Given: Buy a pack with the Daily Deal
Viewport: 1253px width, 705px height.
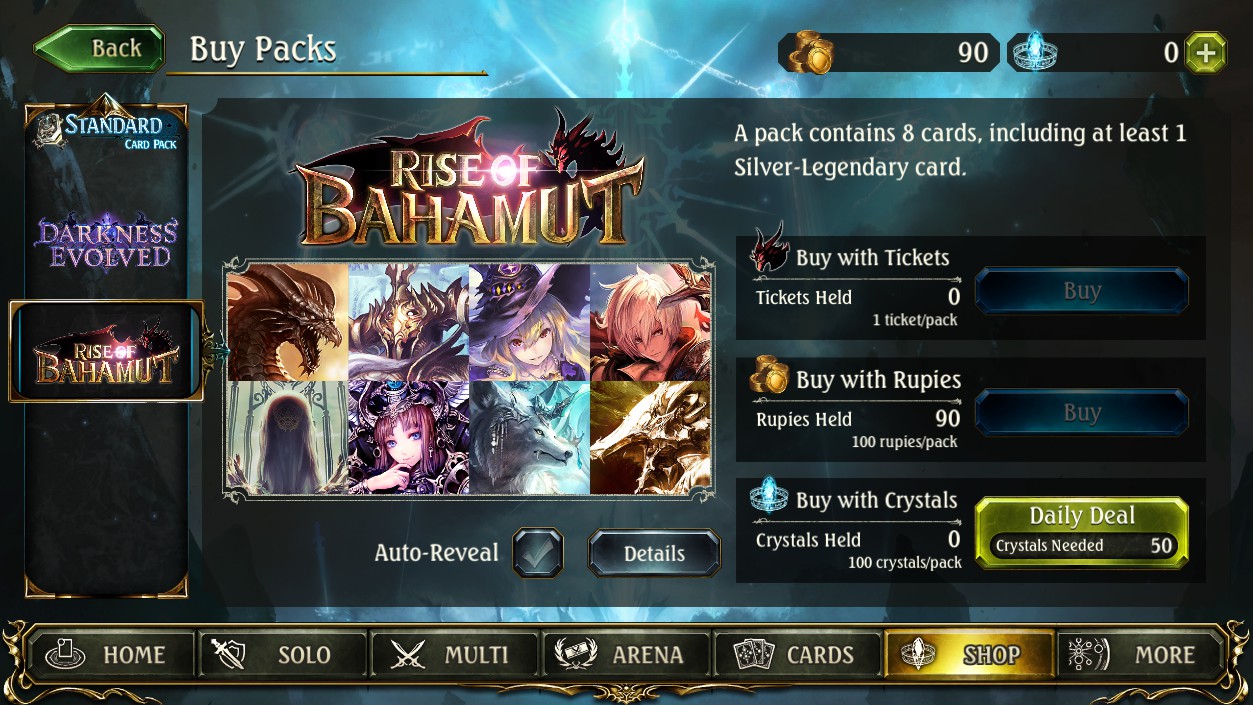Looking at the screenshot, I should (1082, 533).
